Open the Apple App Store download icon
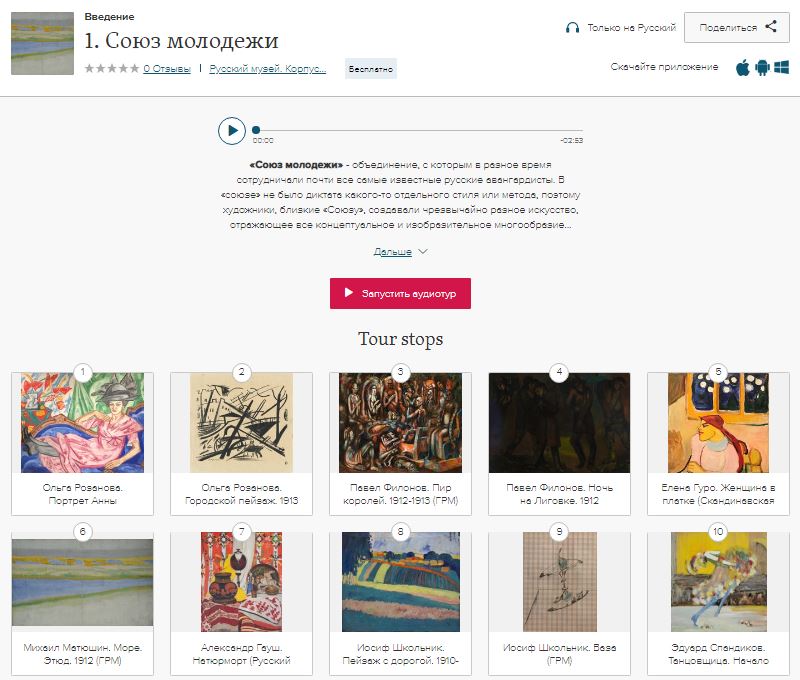 click(743, 67)
